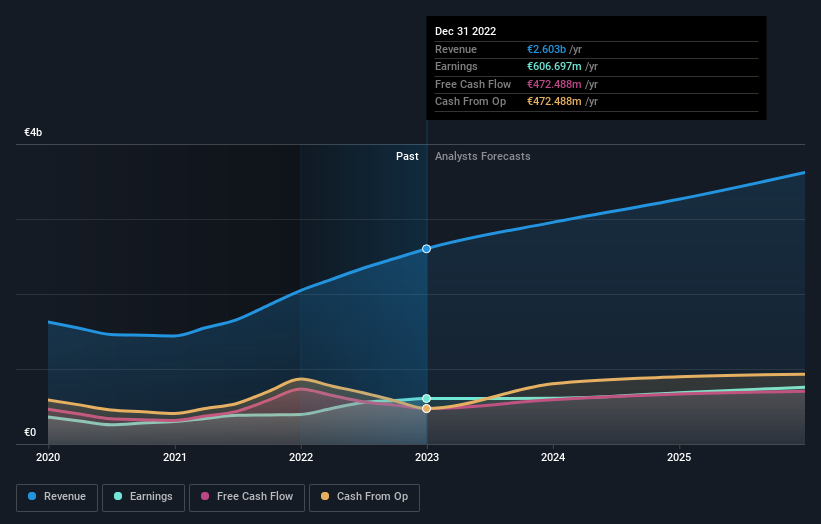Screen dimensions: 821x524
Task: Click the Revenue data point on the blue line
Action: point(427,249)
